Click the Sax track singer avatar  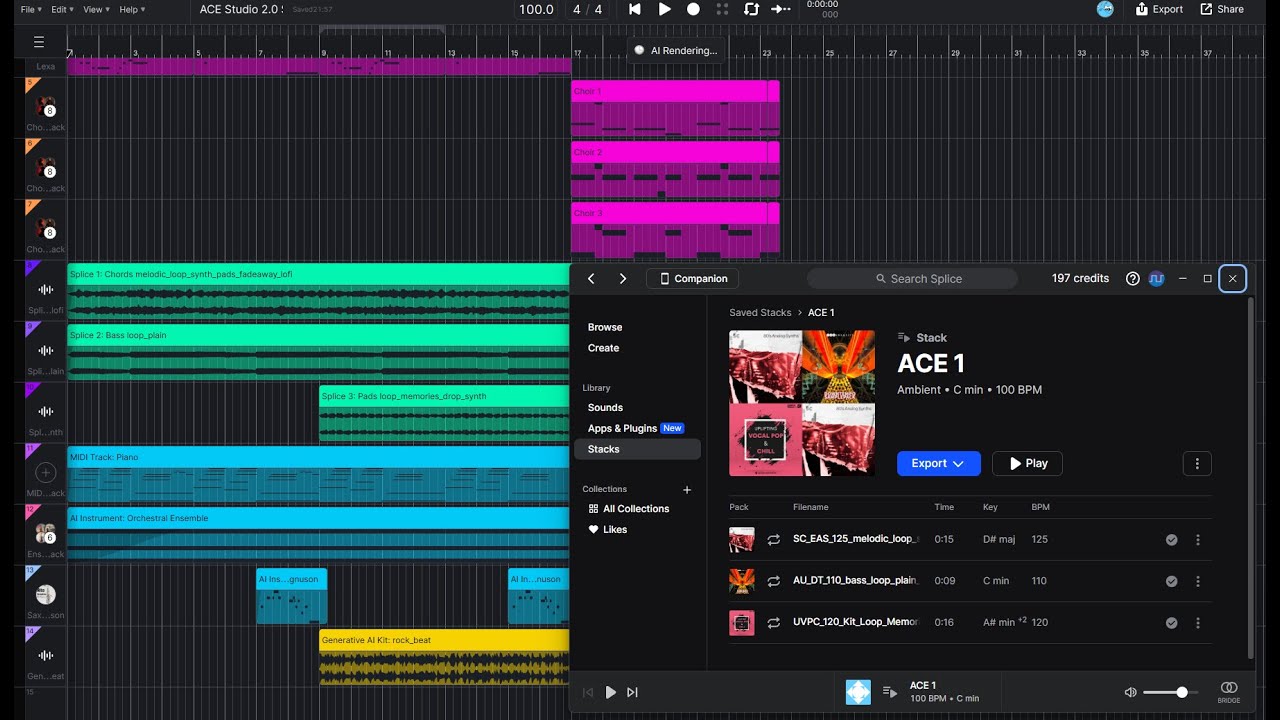(x=46, y=594)
